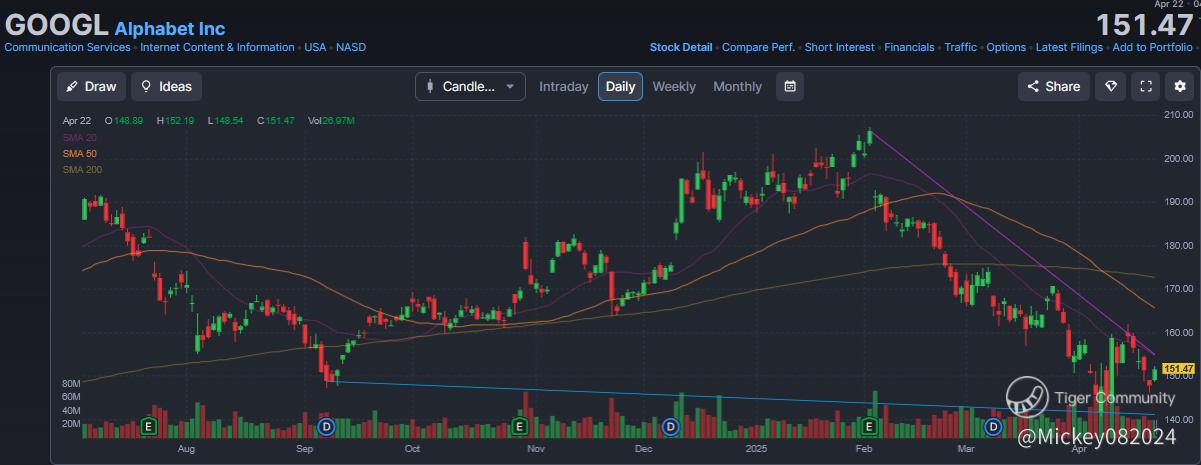Viewport: 1201px width, 465px height.
Task: Select the Daily timeframe
Action: point(620,86)
